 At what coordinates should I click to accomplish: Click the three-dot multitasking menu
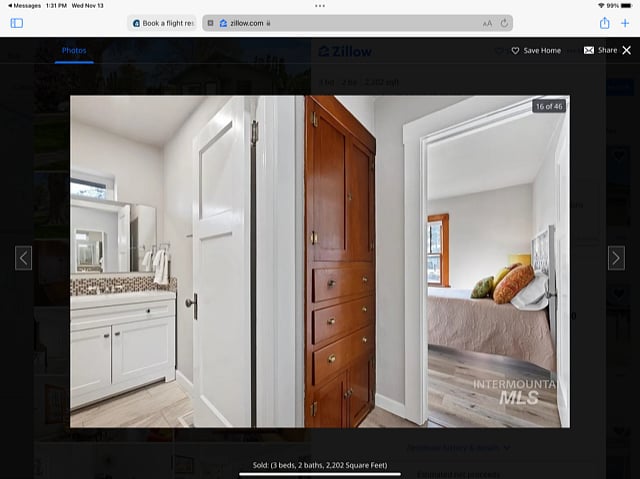coord(320,6)
